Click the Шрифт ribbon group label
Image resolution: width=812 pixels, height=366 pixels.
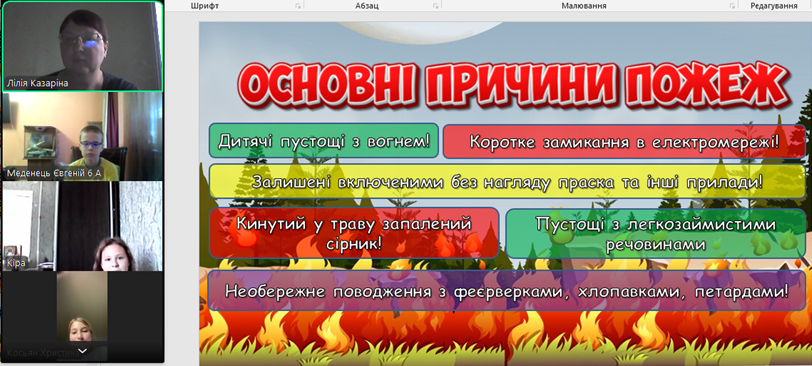coord(205,6)
